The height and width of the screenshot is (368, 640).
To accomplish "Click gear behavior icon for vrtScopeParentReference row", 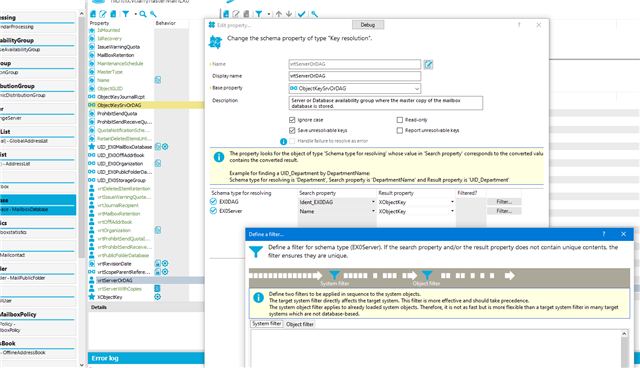I will click(x=165, y=272).
